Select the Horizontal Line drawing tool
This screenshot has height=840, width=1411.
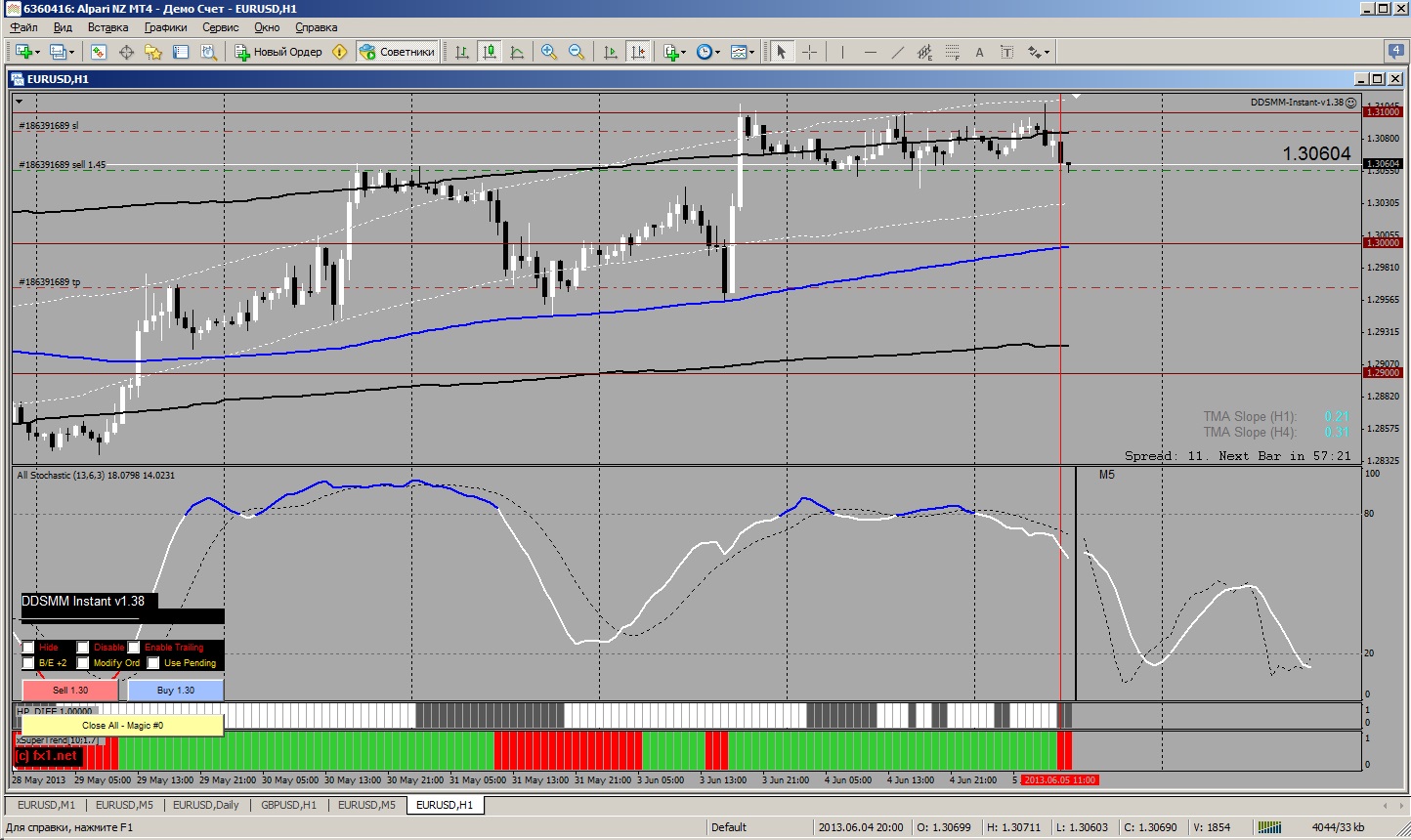[x=870, y=52]
